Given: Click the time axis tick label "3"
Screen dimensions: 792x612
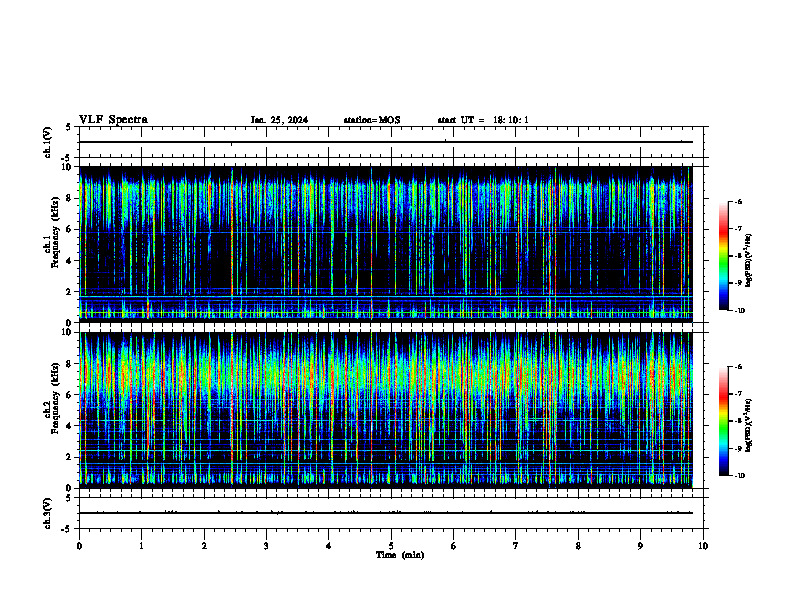Looking at the screenshot, I should pos(266,546).
